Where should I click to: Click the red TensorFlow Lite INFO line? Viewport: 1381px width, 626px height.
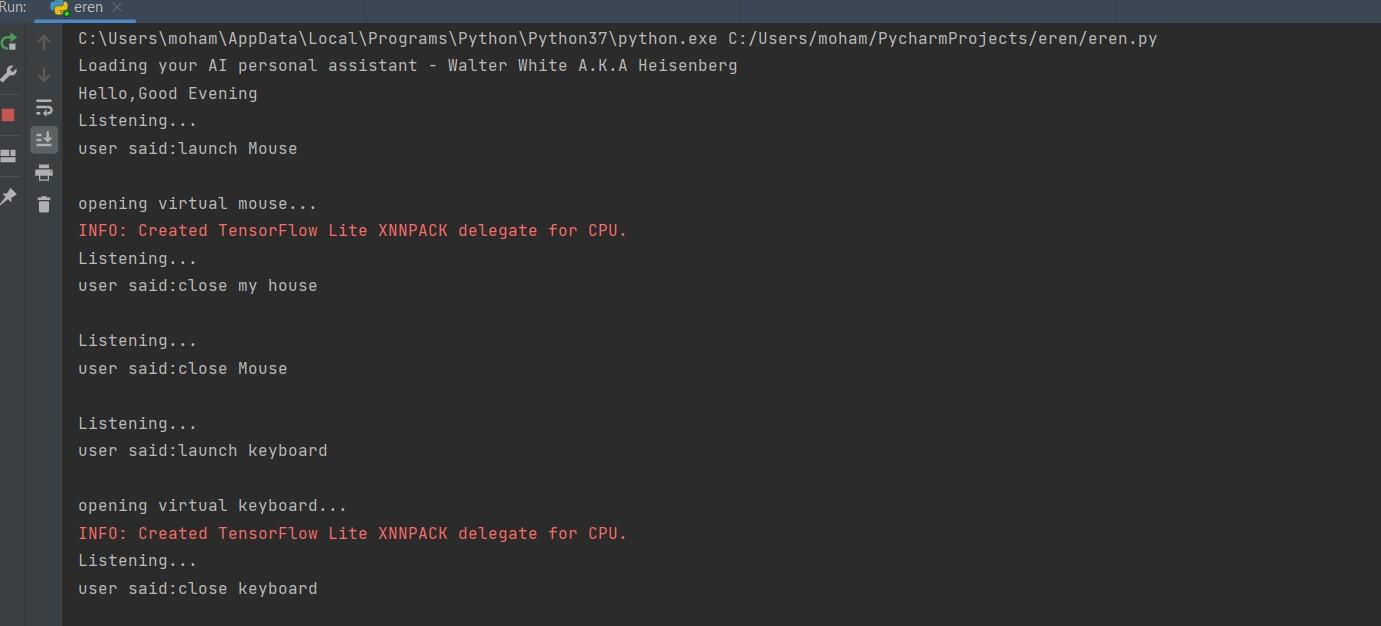(x=352, y=230)
